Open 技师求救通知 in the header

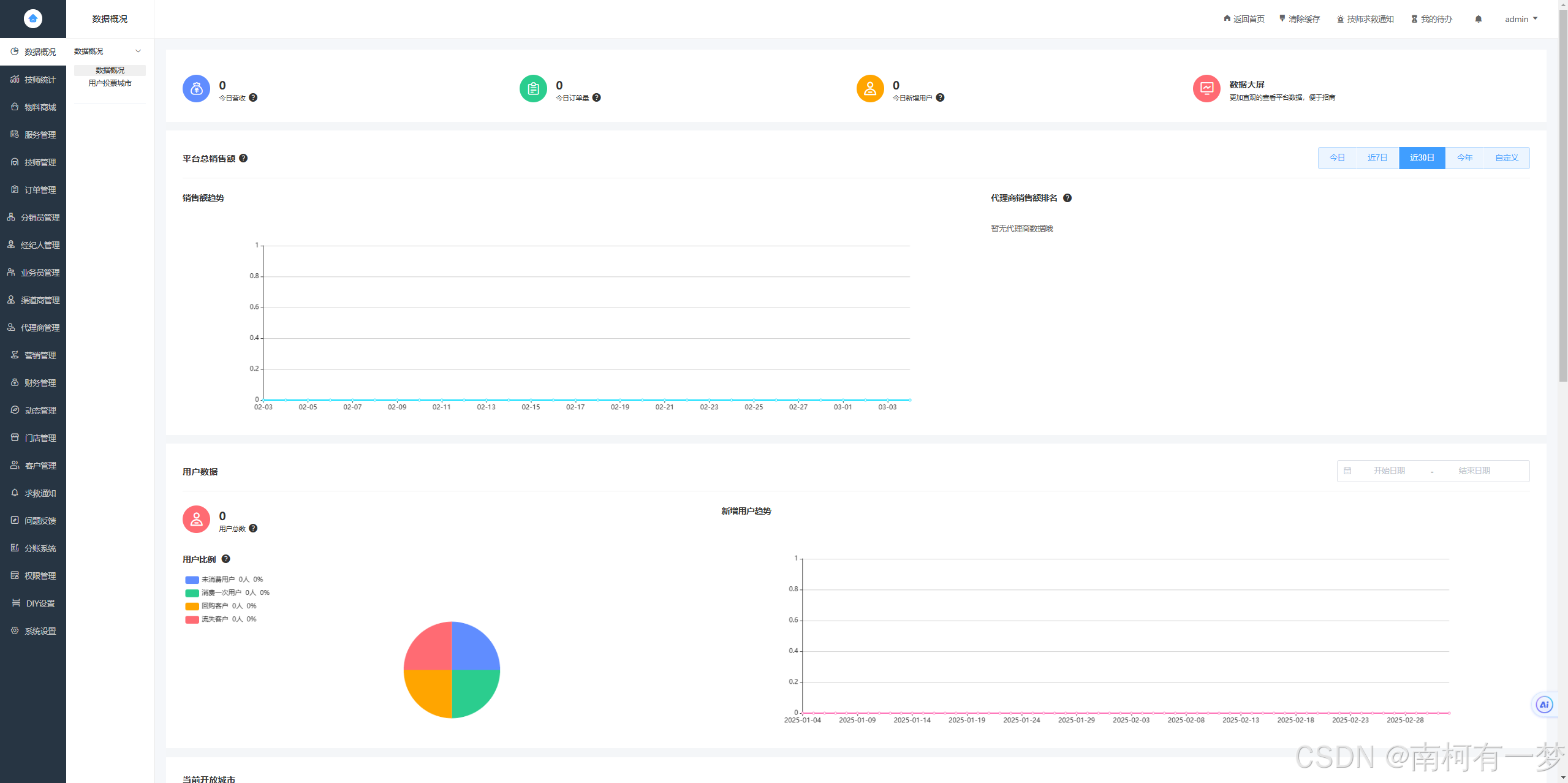coord(1365,19)
